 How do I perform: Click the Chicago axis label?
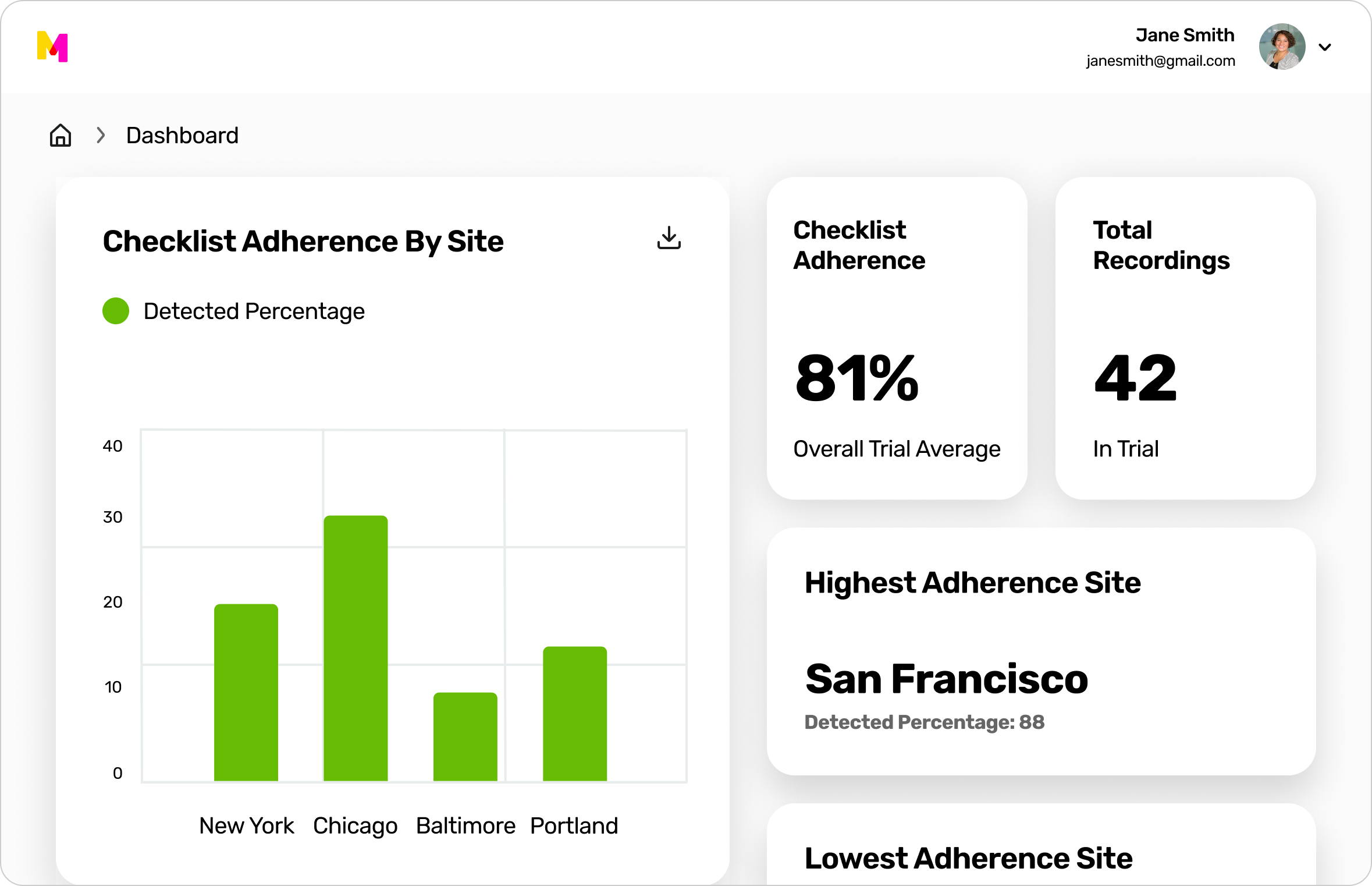point(356,825)
